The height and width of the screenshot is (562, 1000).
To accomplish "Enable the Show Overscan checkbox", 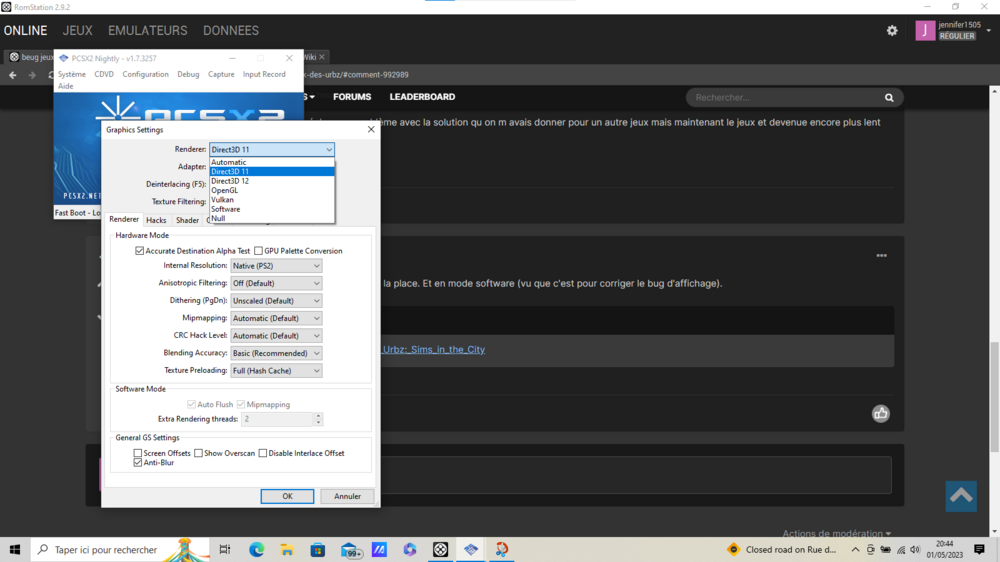I will point(199,453).
